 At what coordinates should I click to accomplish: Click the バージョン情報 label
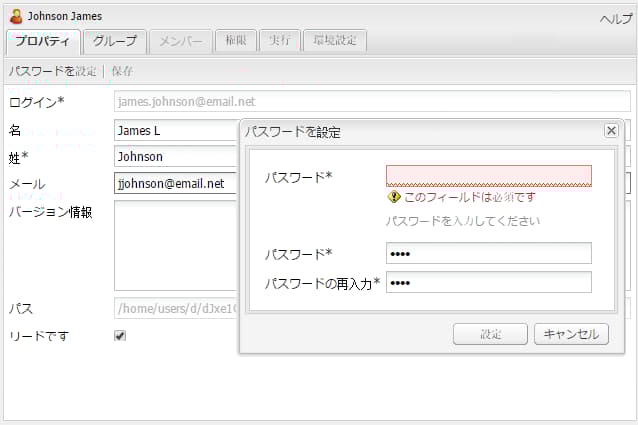tap(51, 212)
